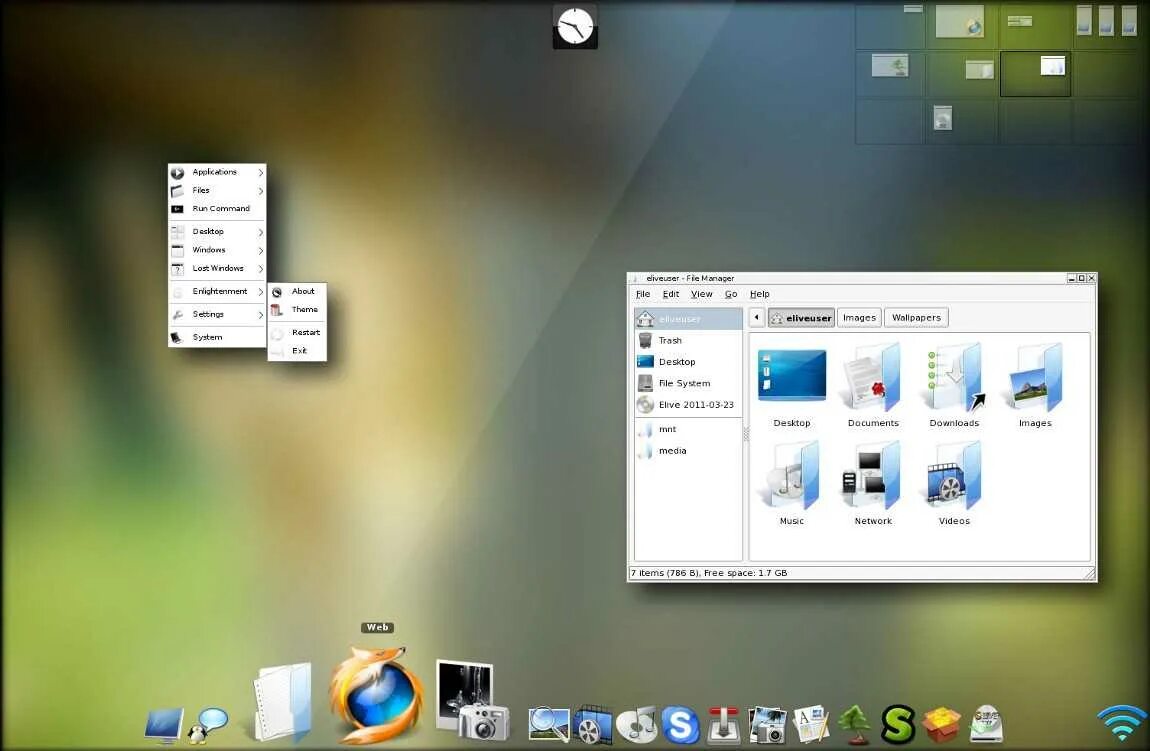1150x751 pixels.
Task: Click the WiFi signal icon
Action: coord(1121,723)
